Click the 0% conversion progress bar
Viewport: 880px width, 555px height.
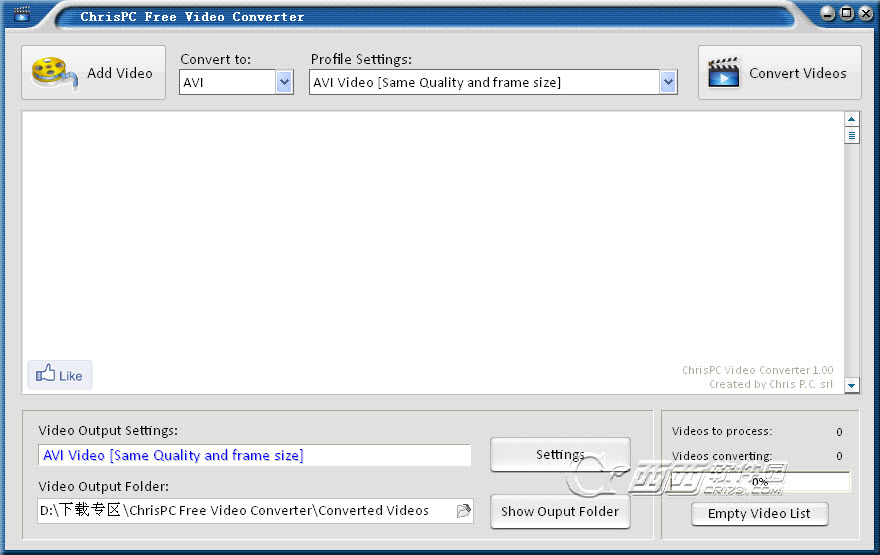pos(760,481)
